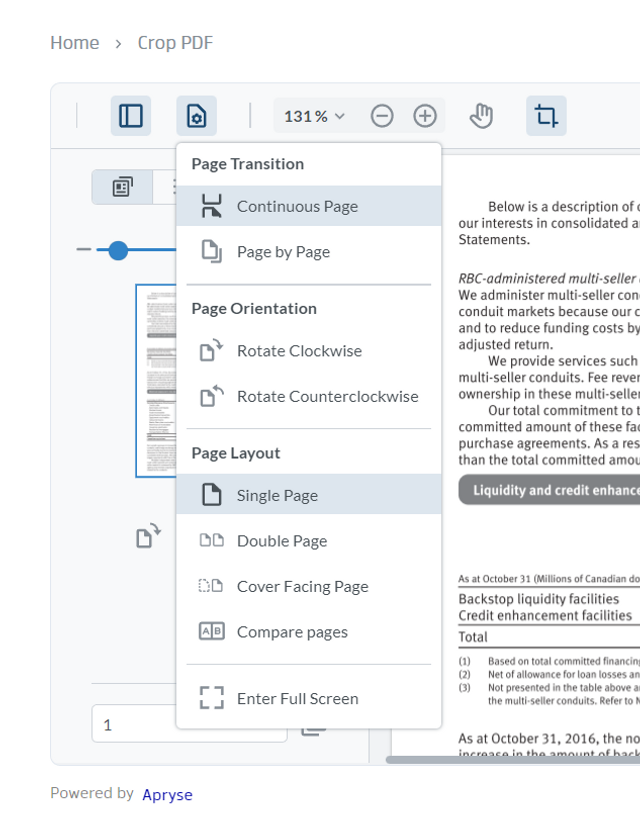Click 'Credit enhancement facilities' table row
This screenshot has width=640, height=824.
(549, 615)
